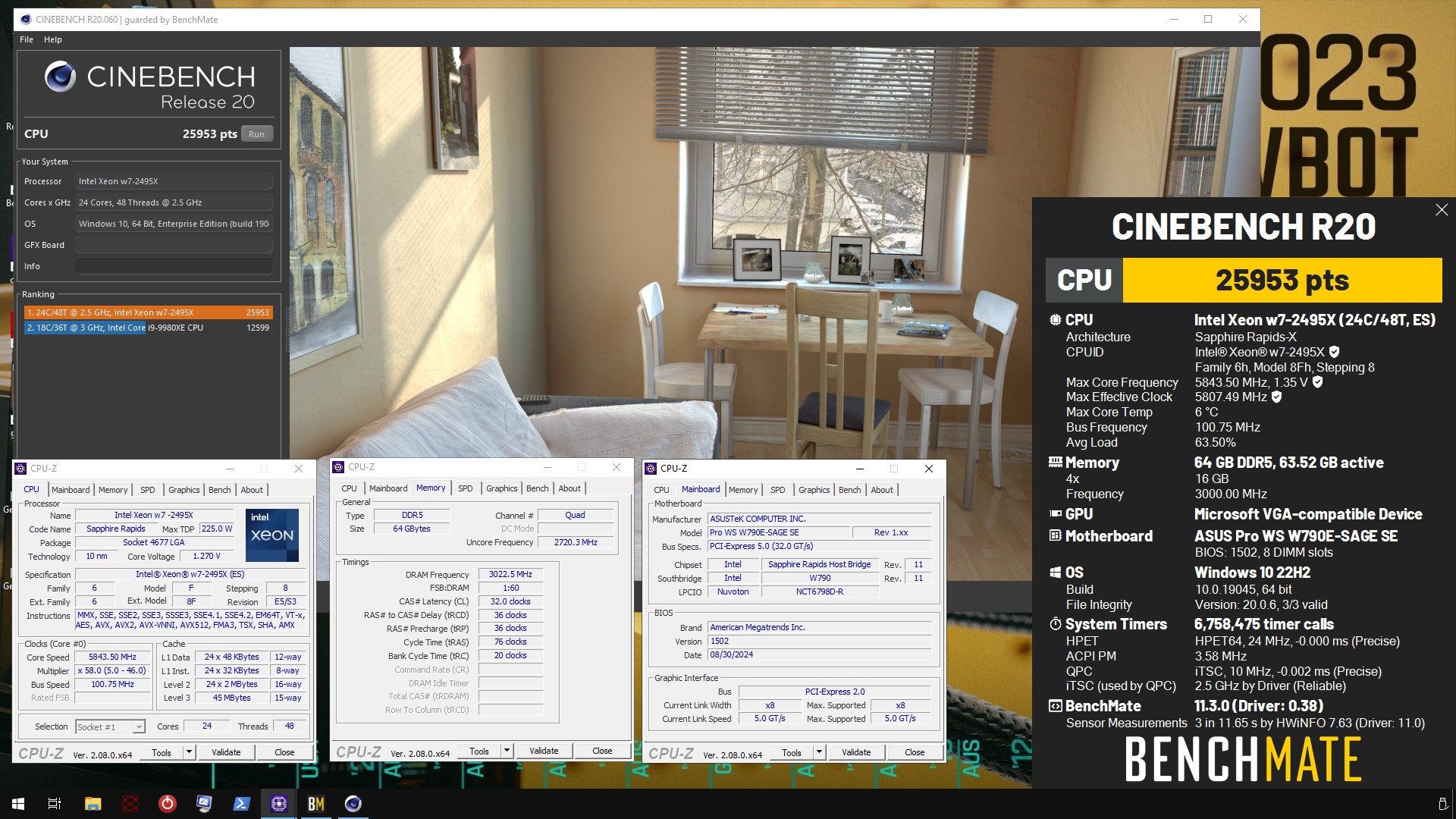This screenshot has height=819, width=1456.
Task: Click Tools button in the CPU-Z CPU window
Action: [x=162, y=752]
